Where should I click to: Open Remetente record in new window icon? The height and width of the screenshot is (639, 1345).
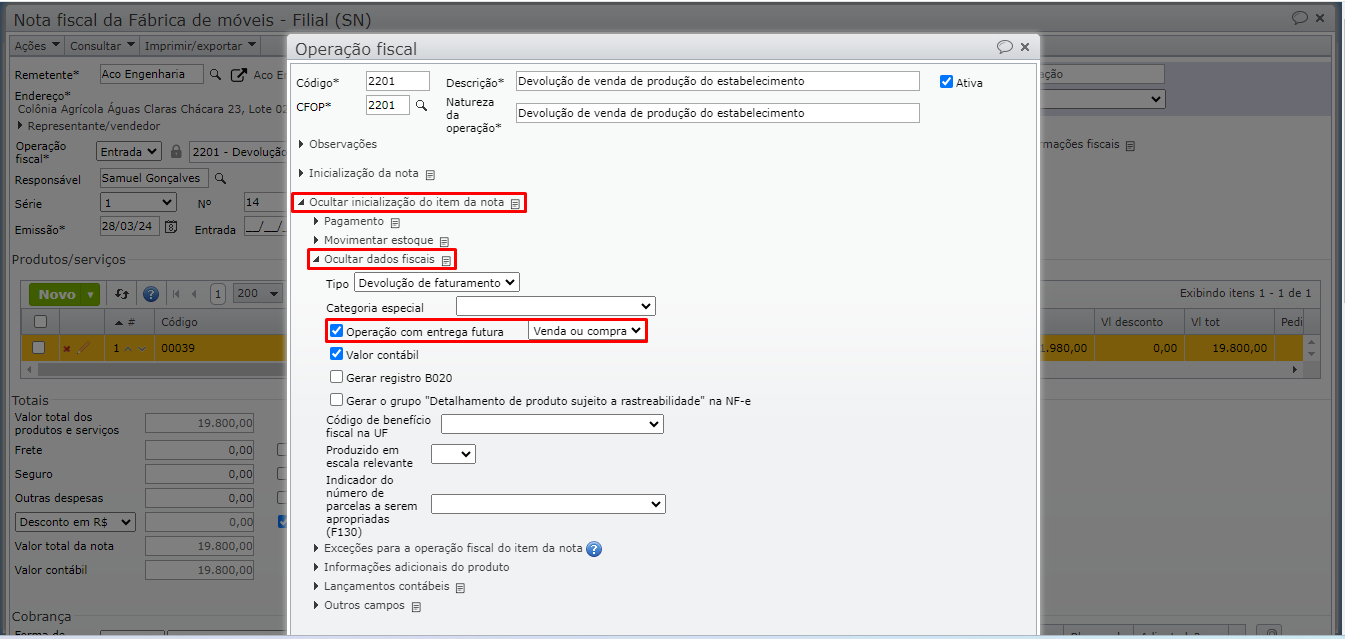coord(238,75)
